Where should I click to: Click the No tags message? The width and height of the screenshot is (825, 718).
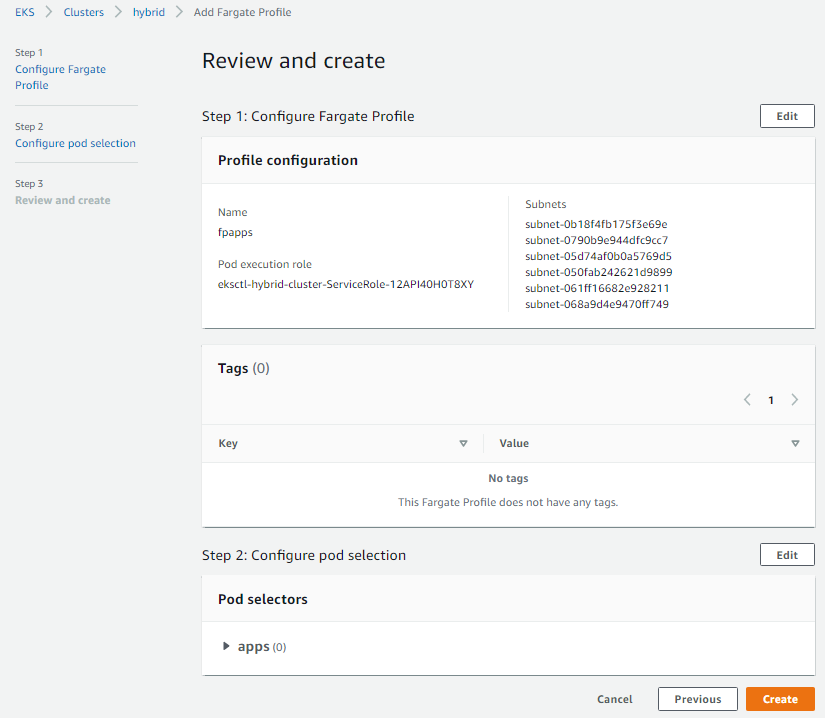coord(508,478)
